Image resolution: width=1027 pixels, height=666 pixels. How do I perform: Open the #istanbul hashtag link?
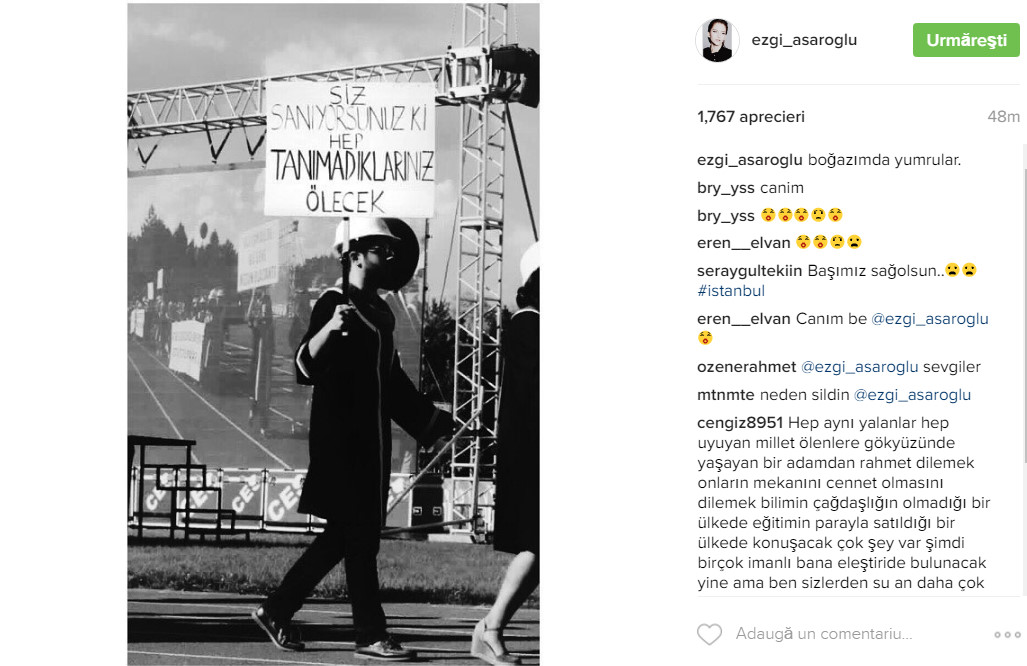(x=731, y=291)
